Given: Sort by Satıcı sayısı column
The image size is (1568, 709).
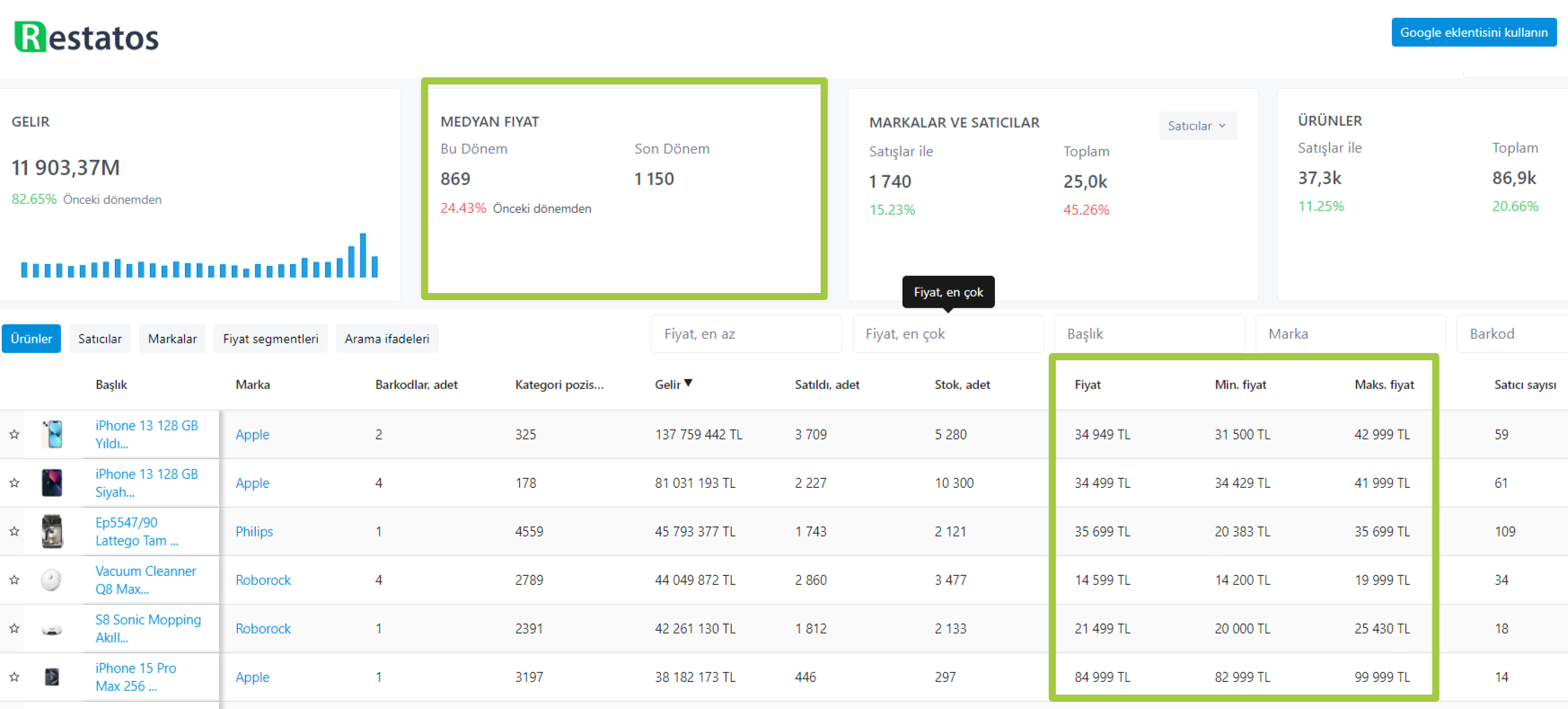Looking at the screenshot, I should click(x=1525, y=385).
